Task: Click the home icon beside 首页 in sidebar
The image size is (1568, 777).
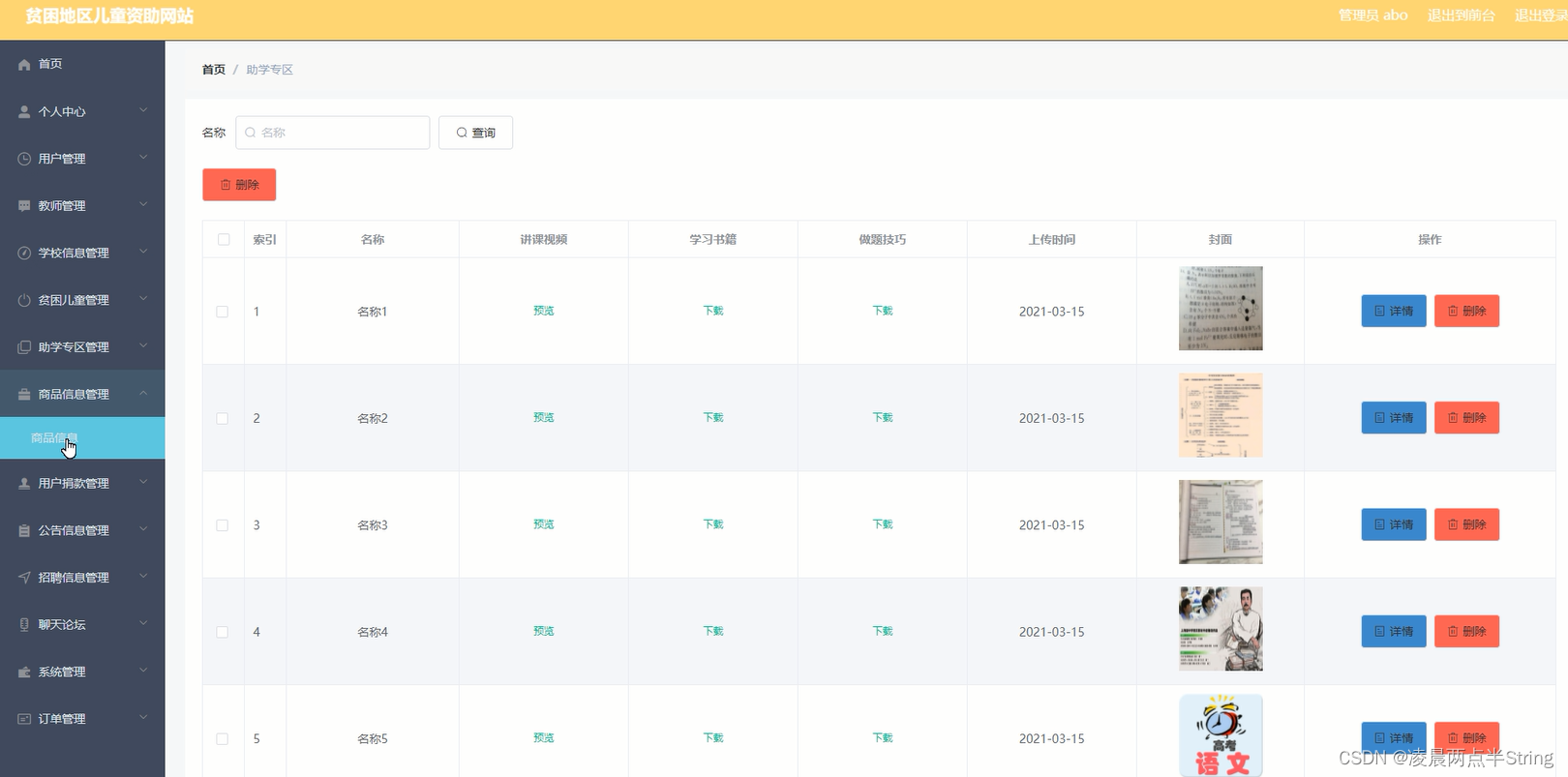Action: 24,64
